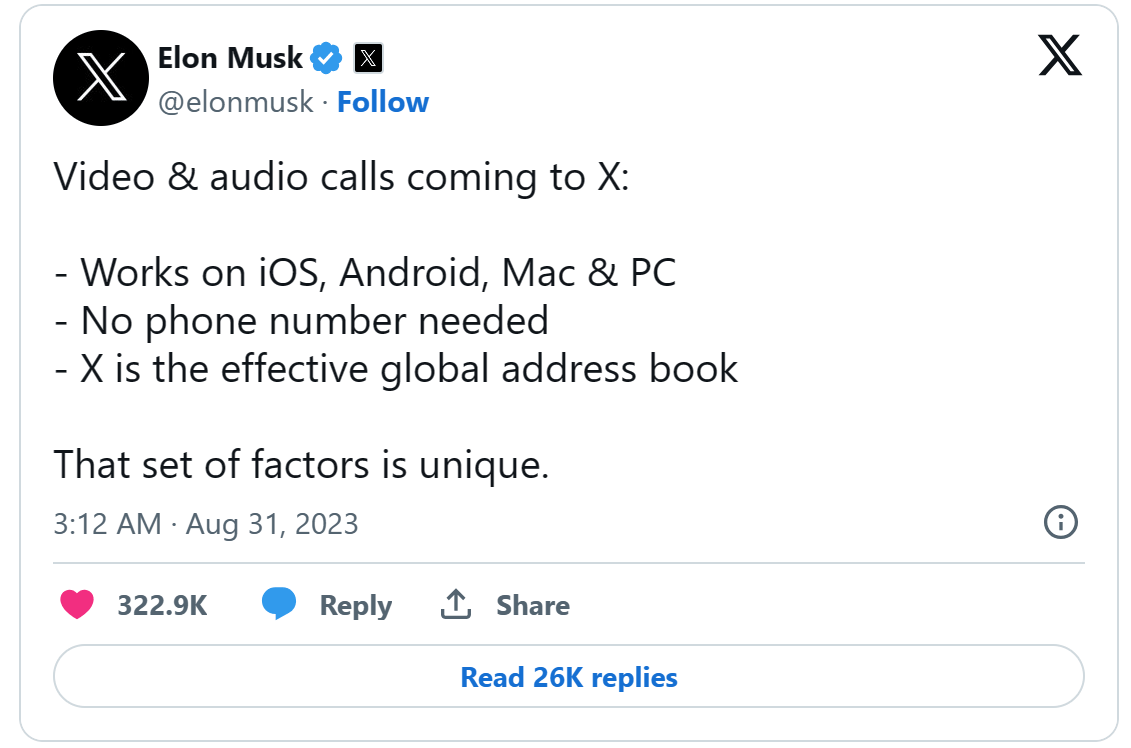1131x748 pixels.
Task: Click the circled info icon
Action: (x=1060, y=522)
